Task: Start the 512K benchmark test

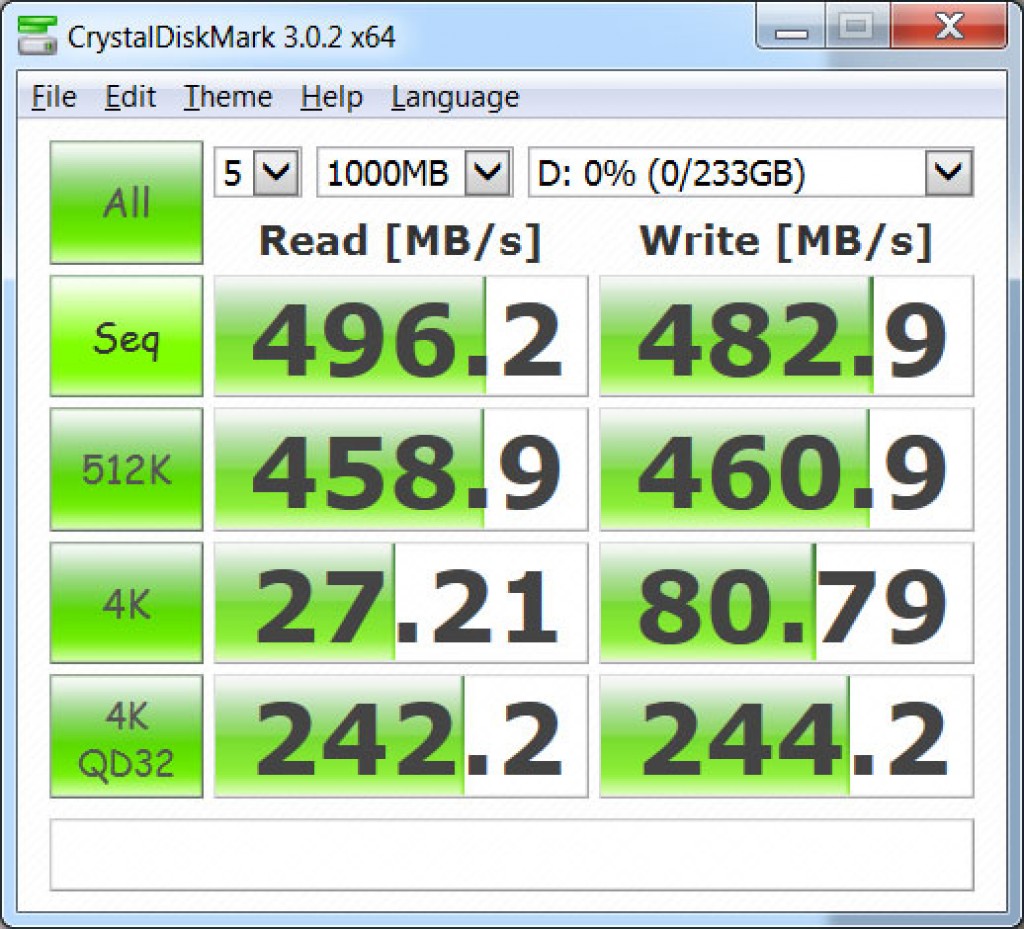Action: pyautogui.click(x=127, y=469)
